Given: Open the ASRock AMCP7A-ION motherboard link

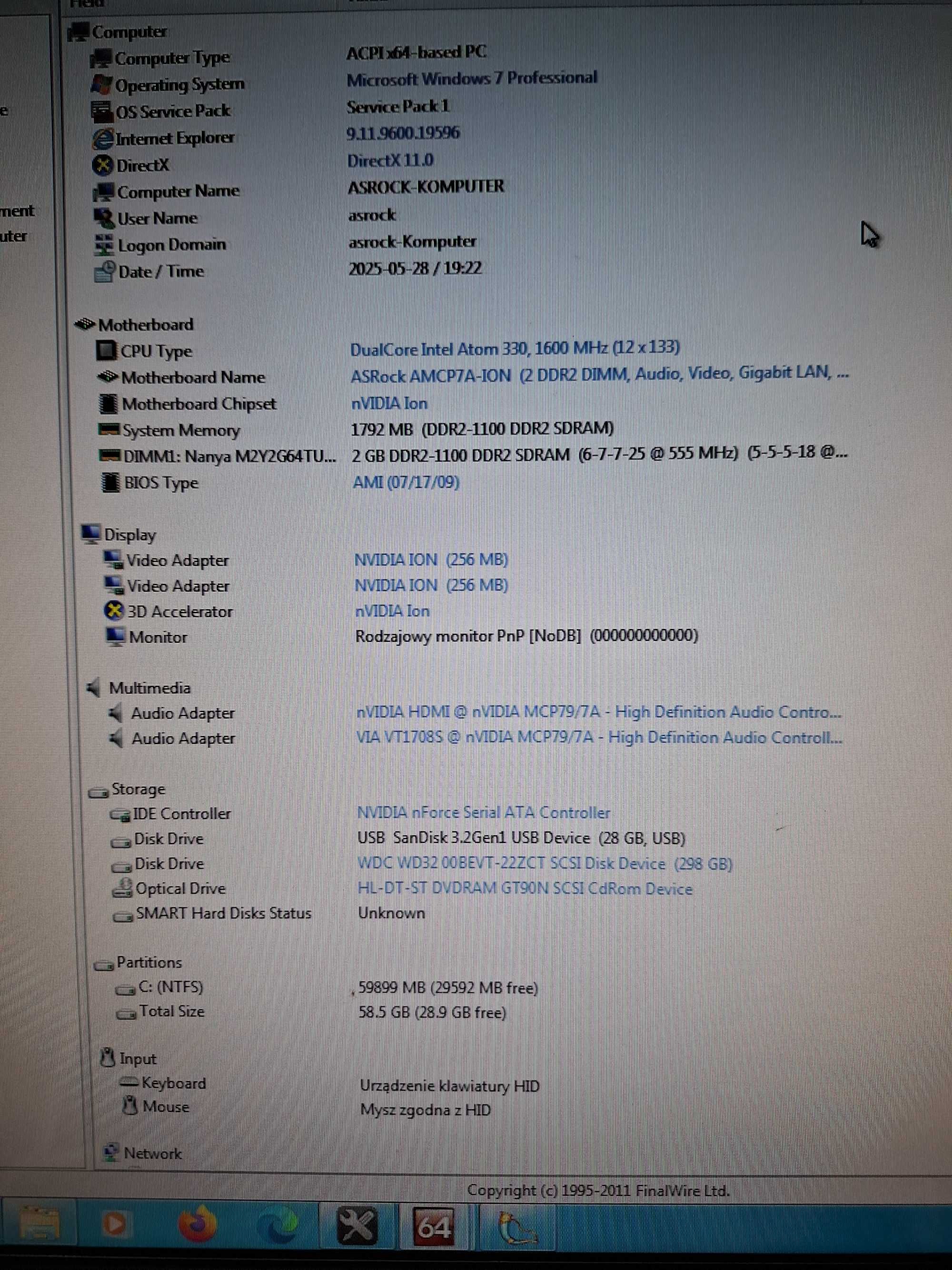Looking at the screenshot, I should coord(600,374).
